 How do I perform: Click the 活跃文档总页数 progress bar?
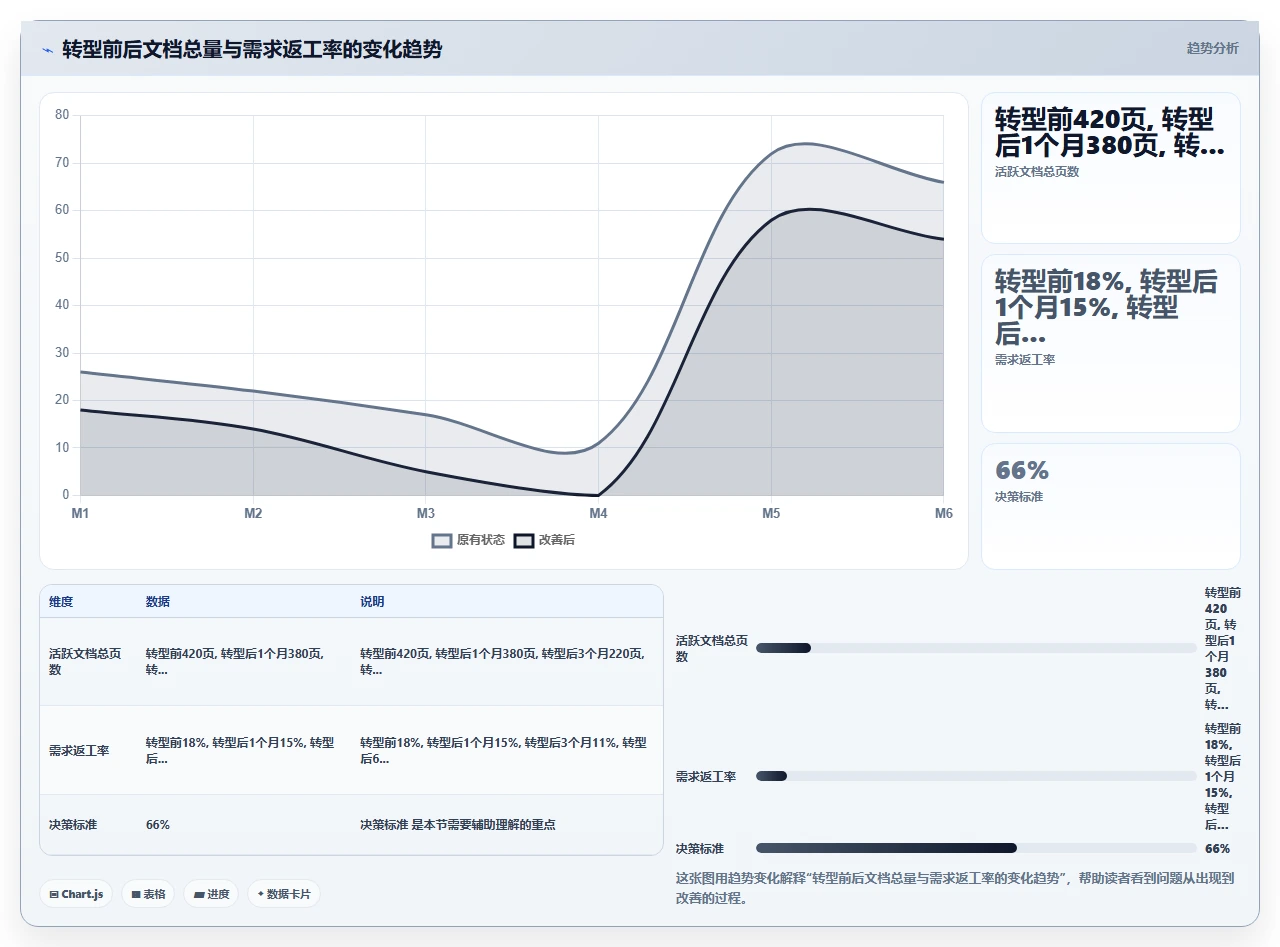tap(976, 648)
